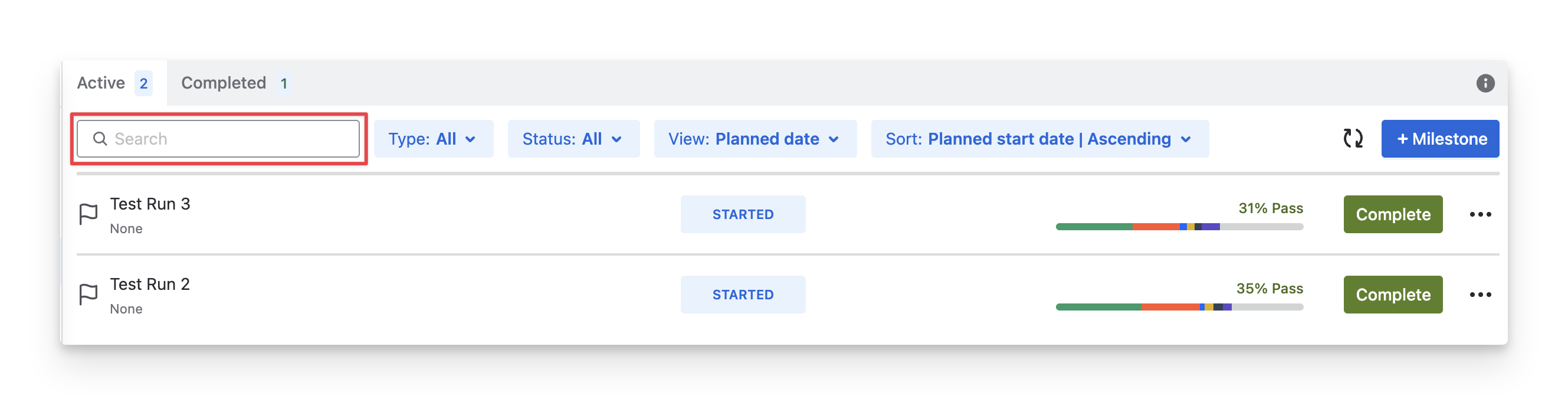The image size is (1568, 405).
Task: Expand the Type: All filter dropdown
Action: [x=433, y=139]
